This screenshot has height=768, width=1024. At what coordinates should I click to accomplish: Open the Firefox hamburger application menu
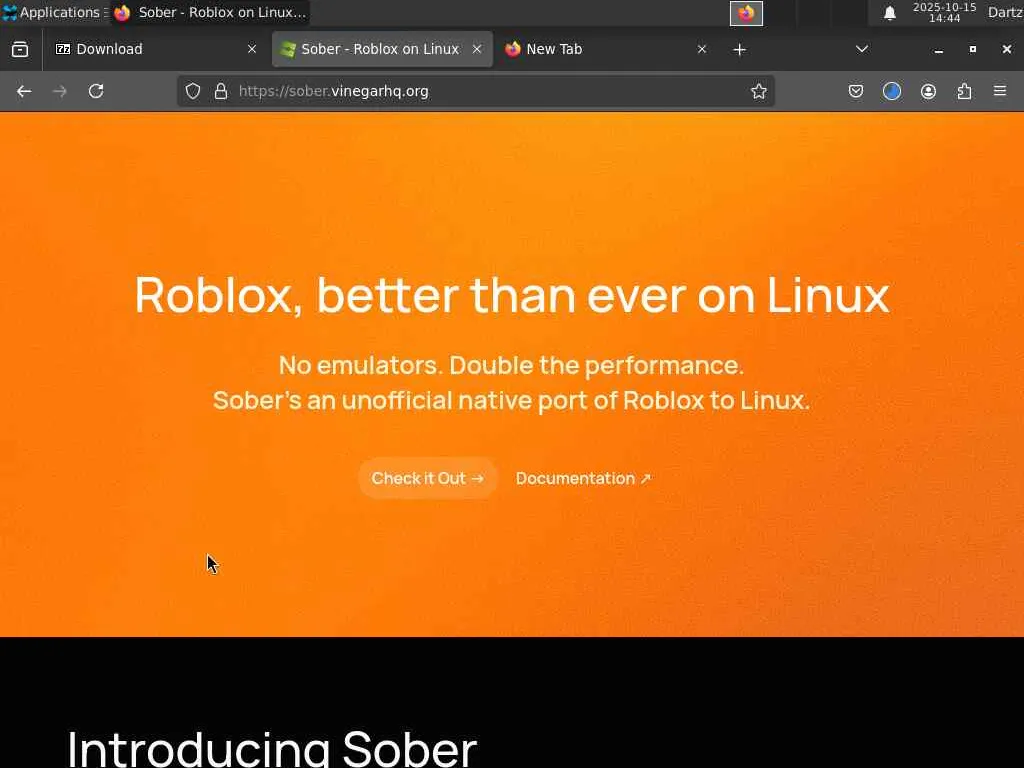[x=1000, y=91]
